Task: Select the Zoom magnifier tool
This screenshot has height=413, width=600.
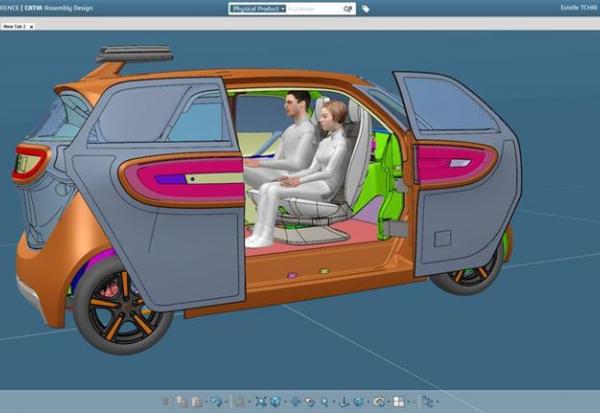Action: pyautogui.click(x=325, y=401)
